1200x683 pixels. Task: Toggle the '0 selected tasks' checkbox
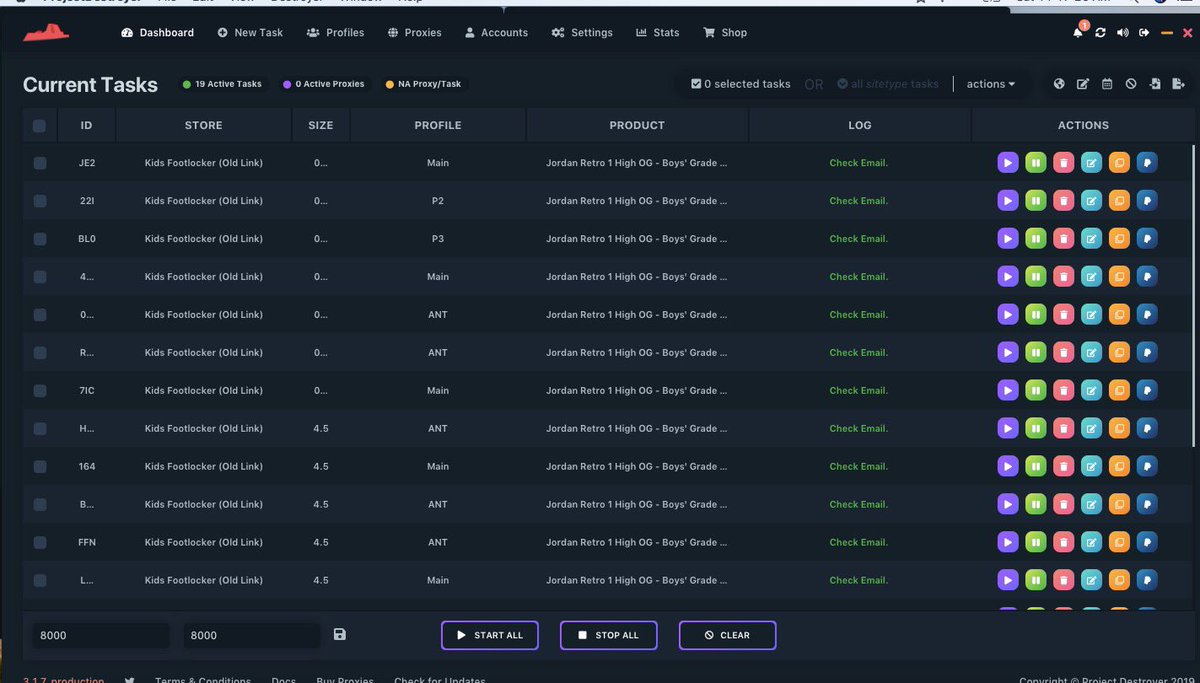696,84
